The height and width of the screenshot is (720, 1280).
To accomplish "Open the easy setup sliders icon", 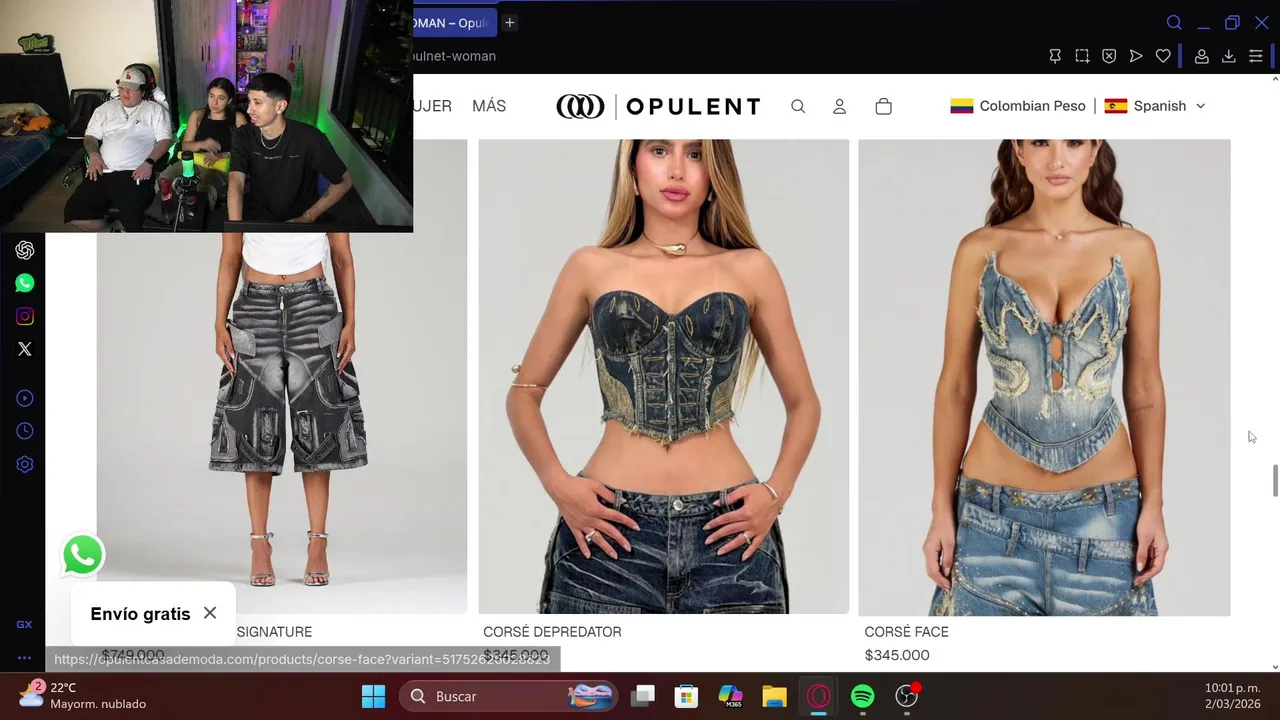I will click(x=1256, y=56).
